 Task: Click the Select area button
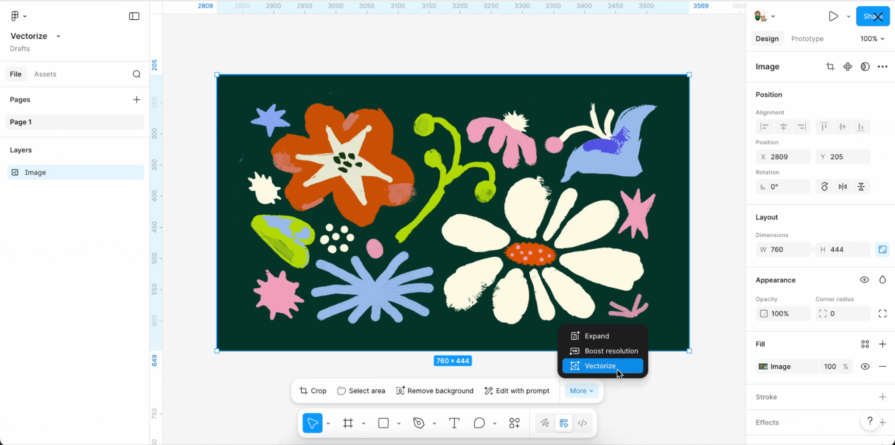tap(361, 391)
